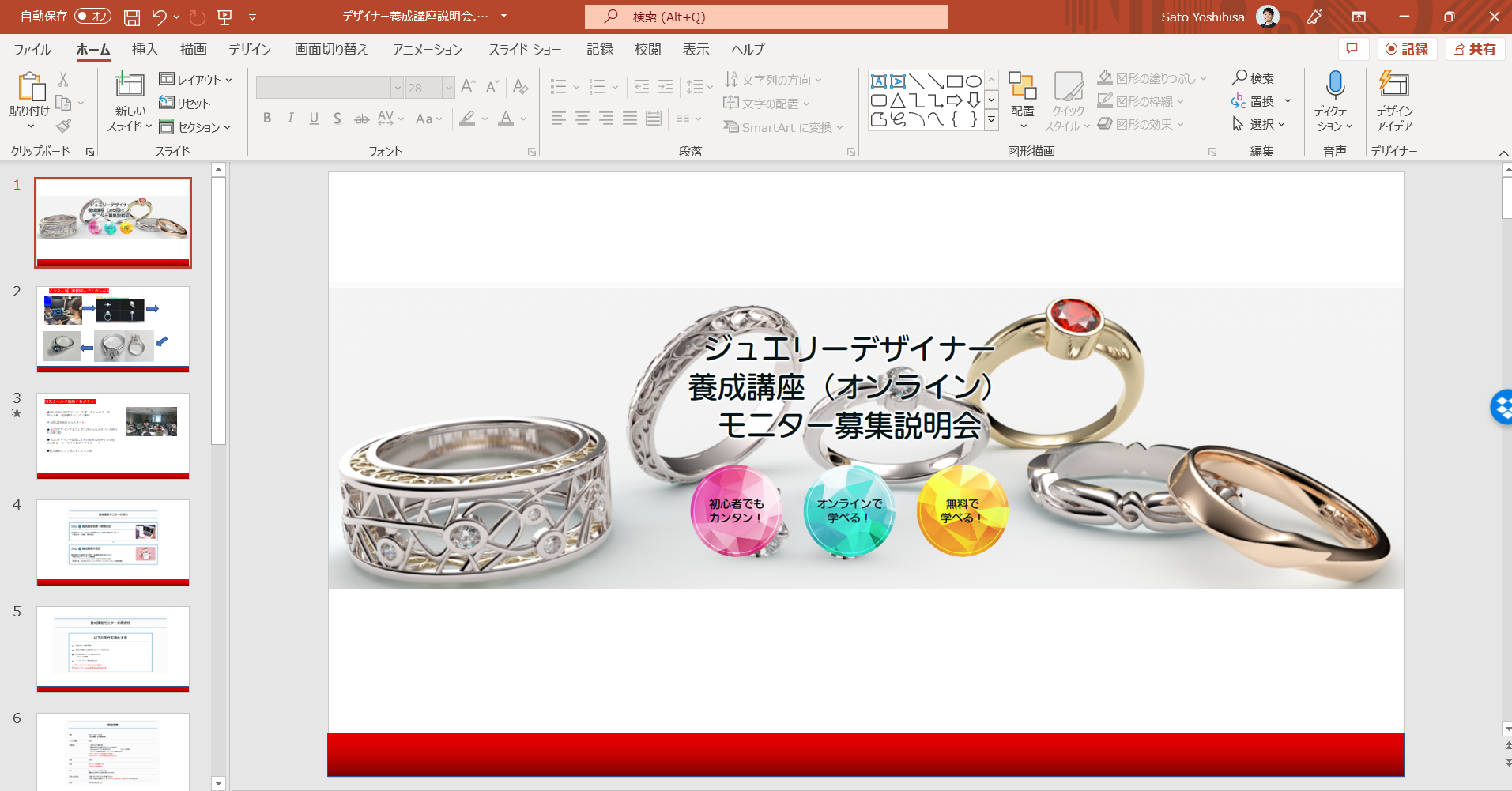
Task: Expand the Layout dropdown
Action: tap(195, 80)
